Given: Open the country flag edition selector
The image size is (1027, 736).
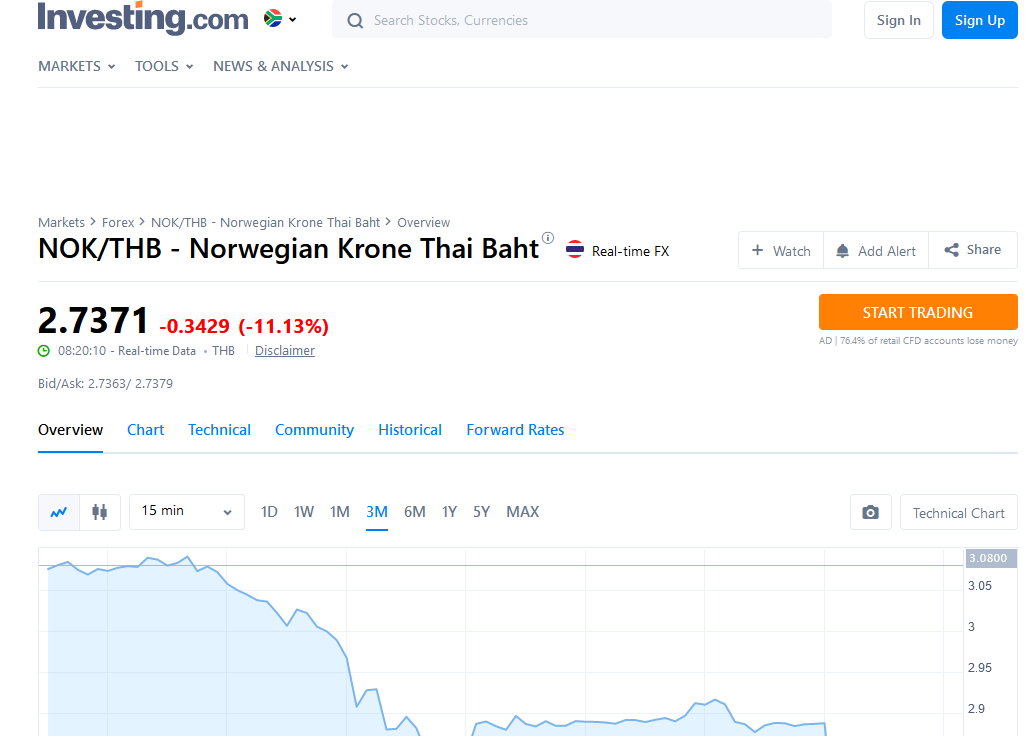Looking at the screenshot, I should pyautogui.click(x=280, y=19).
